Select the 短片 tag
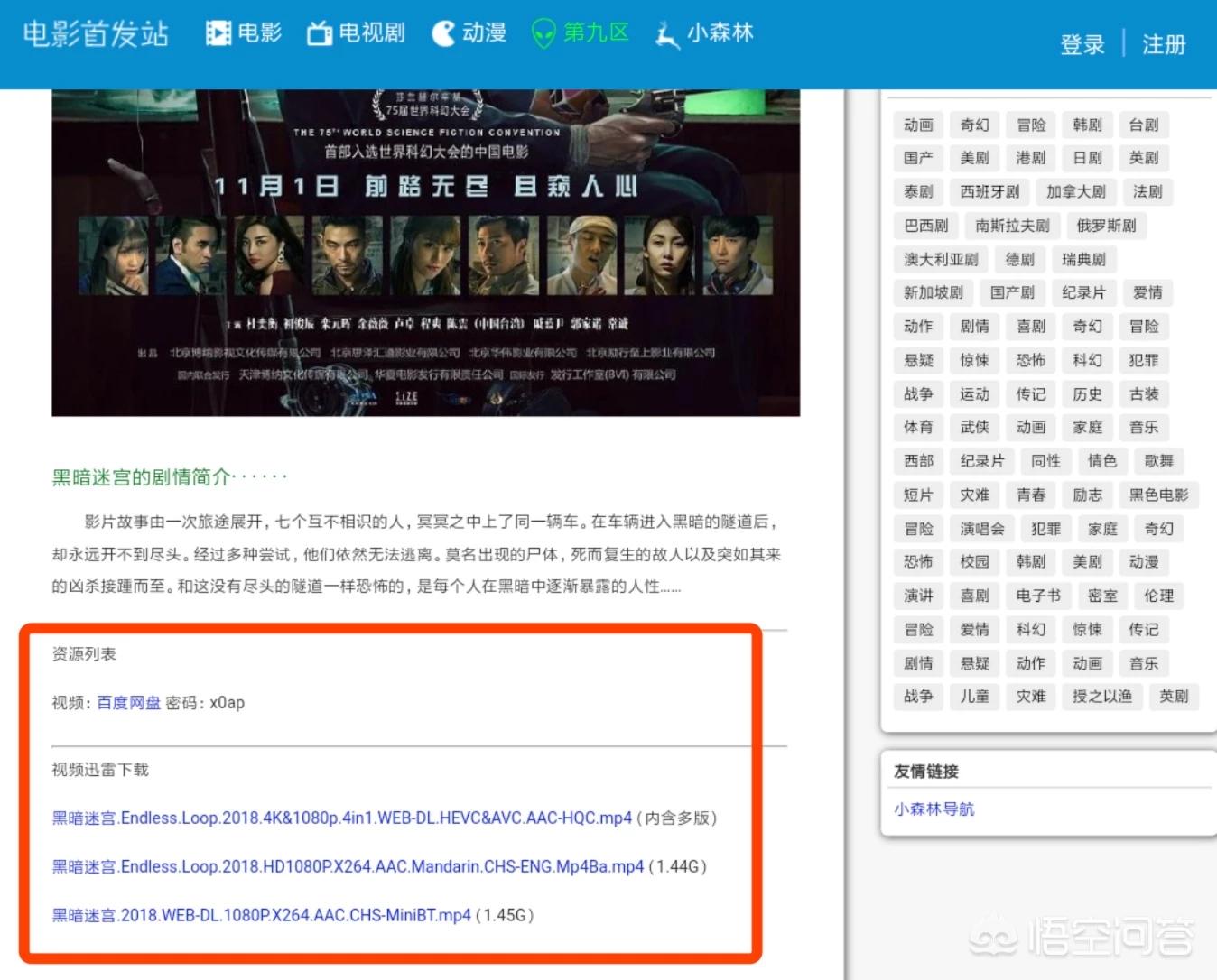1217x980 pixels. (x=918, y=495)
